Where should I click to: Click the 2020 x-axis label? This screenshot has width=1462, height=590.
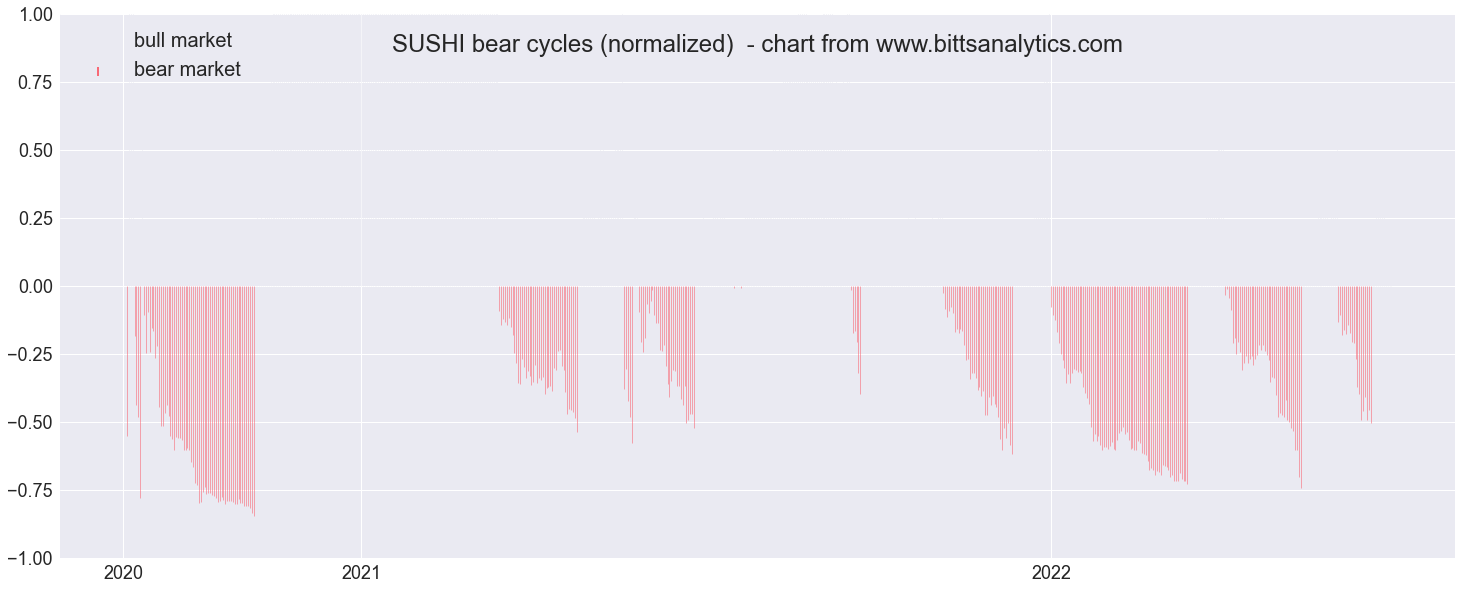click(123, 574)
